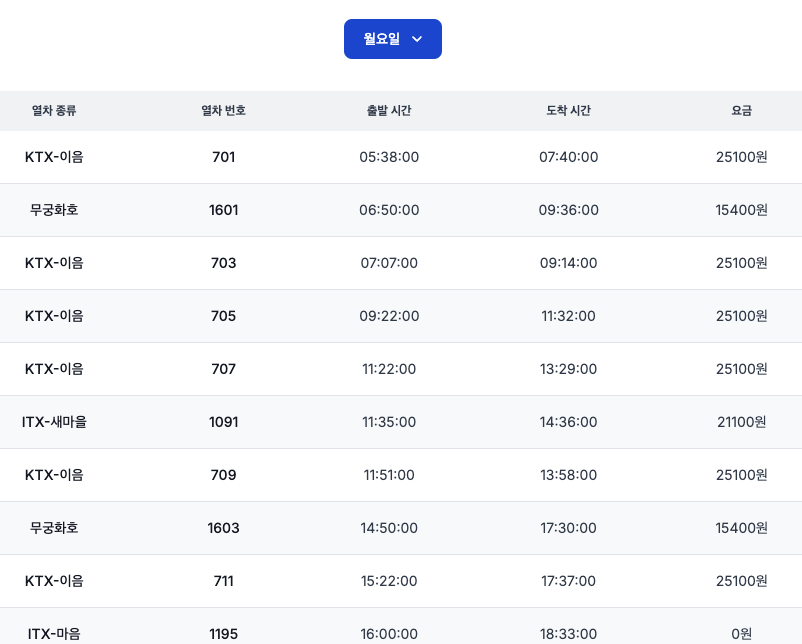The height and width of the screenshot is (644, 802).
Task: Click KTX-이음 in train 703 row
Action: [54, 263]
